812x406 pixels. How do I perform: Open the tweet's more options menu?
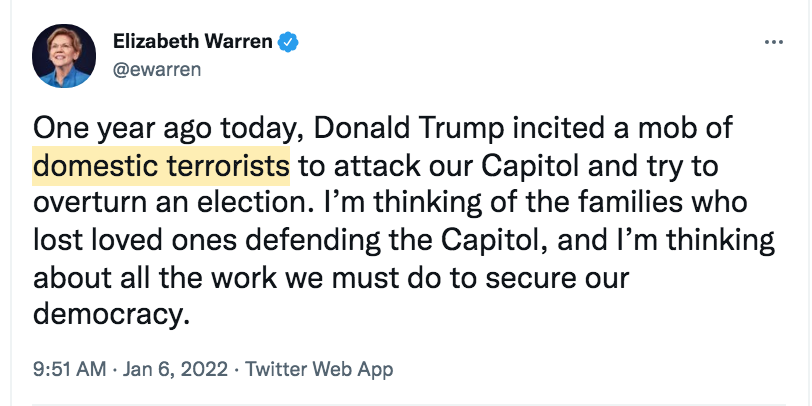[x=774, y=43]
